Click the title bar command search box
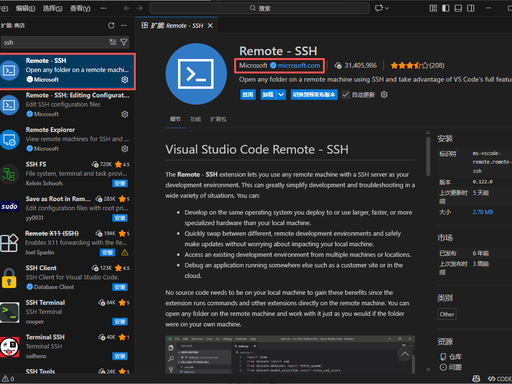The width and height of the screenshot is (512, 384). [x=260, y=8]
